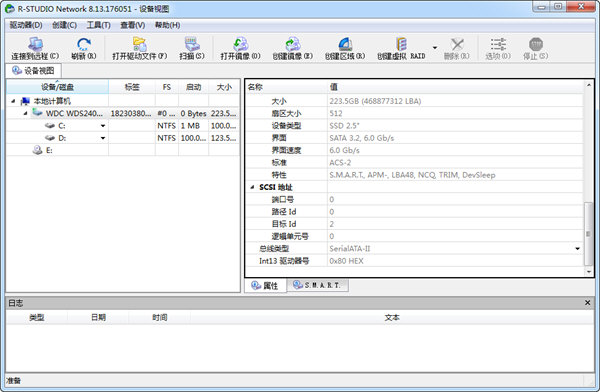Click the 启动 column header
This screenshot has height=392, width=600.
tap(193, 87)
